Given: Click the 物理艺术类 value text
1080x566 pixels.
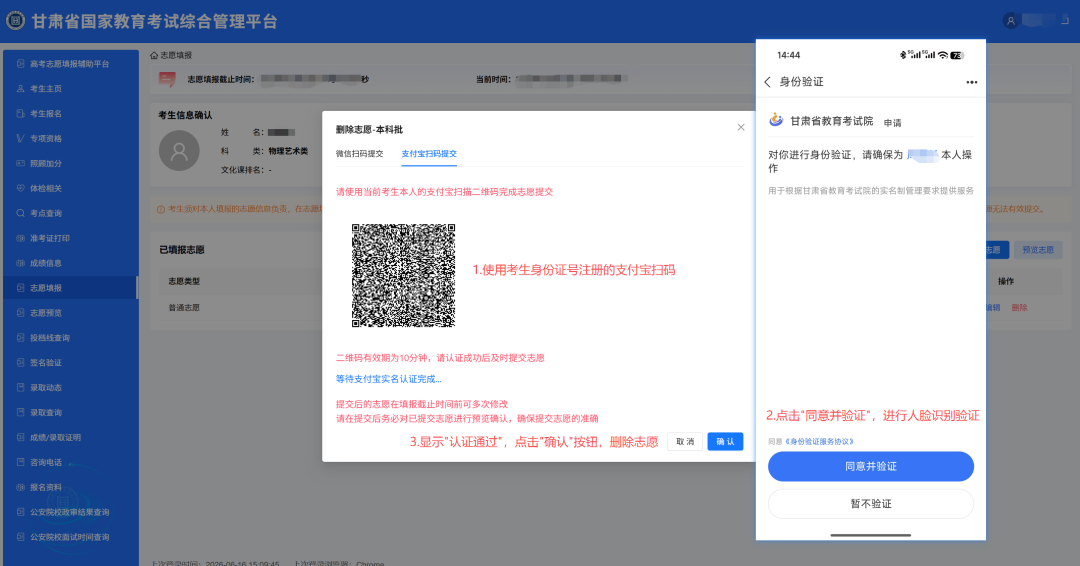Looking at the screenshot, I should [288, 151].
